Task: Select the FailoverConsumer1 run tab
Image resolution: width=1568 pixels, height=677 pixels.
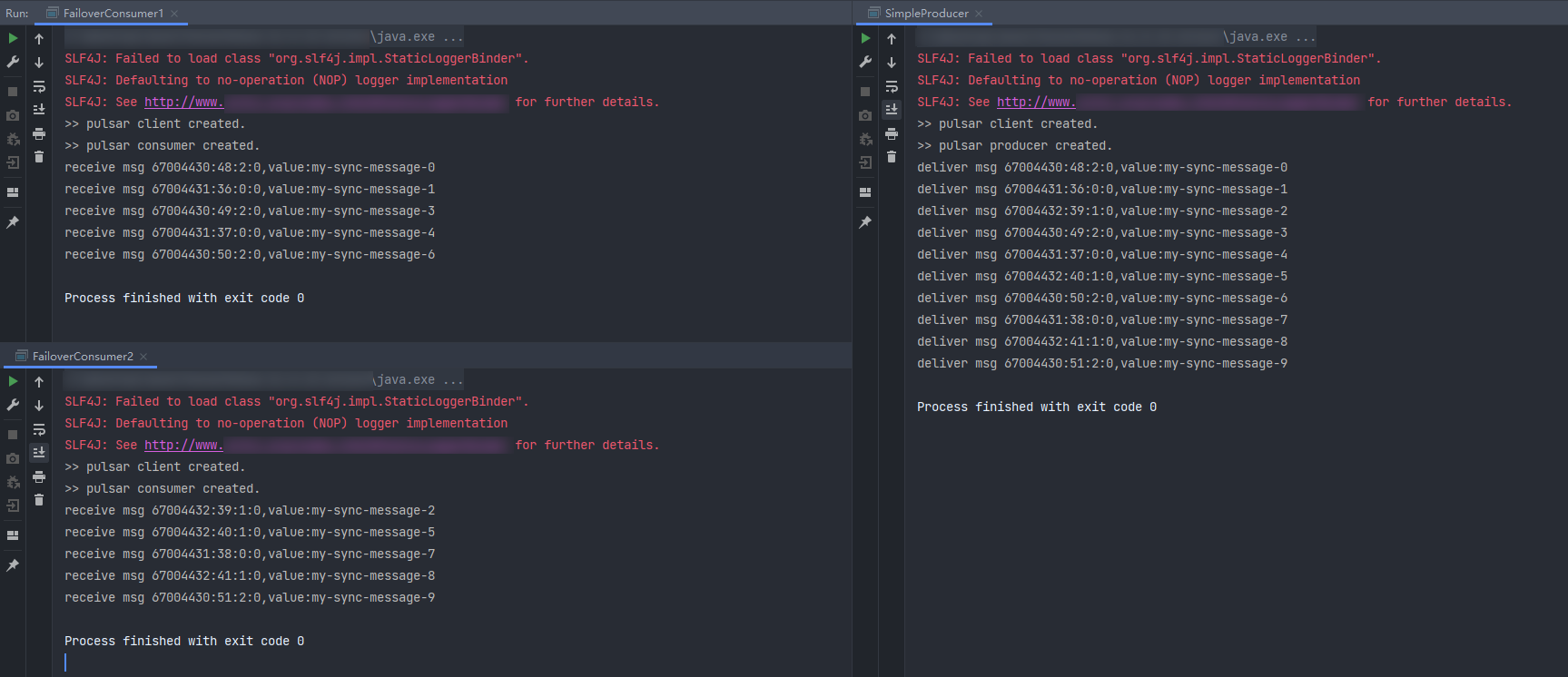Action: point(113,14)
